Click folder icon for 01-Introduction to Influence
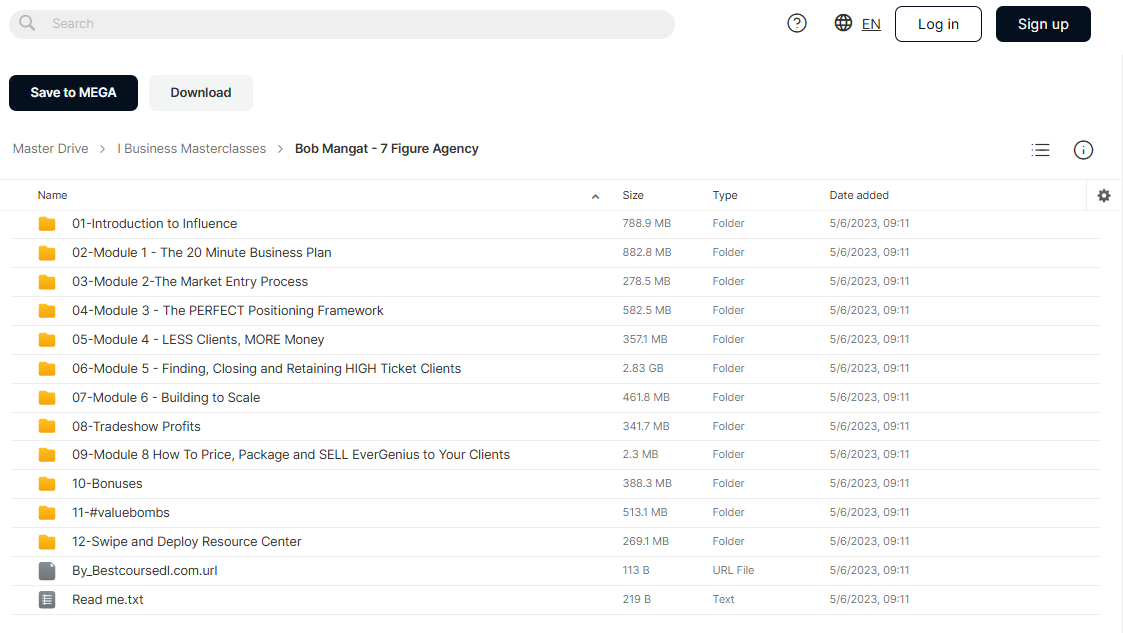1123x633 pixels. (x=47, y=224)
